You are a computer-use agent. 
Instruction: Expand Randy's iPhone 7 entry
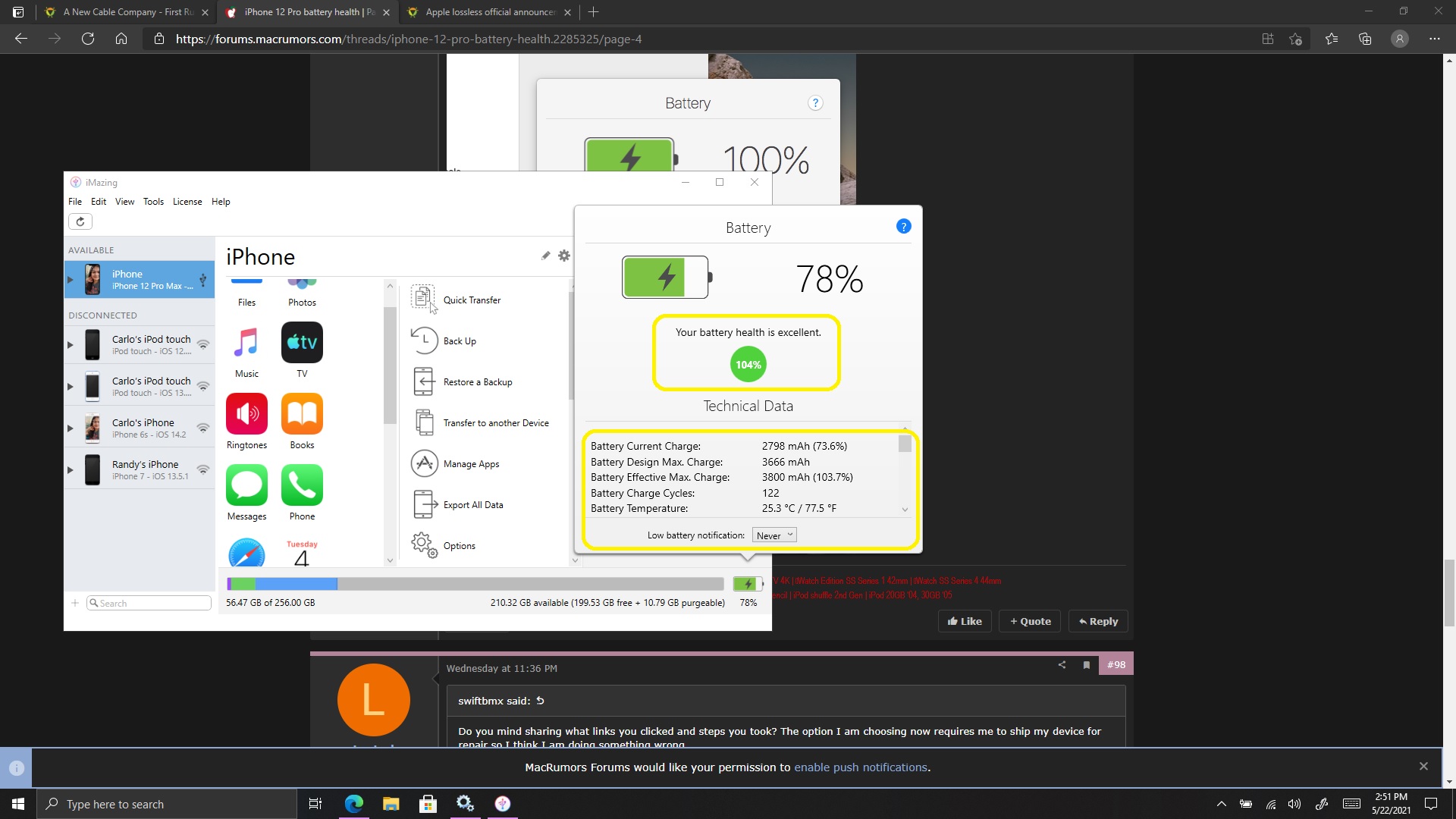click(71, 470)
